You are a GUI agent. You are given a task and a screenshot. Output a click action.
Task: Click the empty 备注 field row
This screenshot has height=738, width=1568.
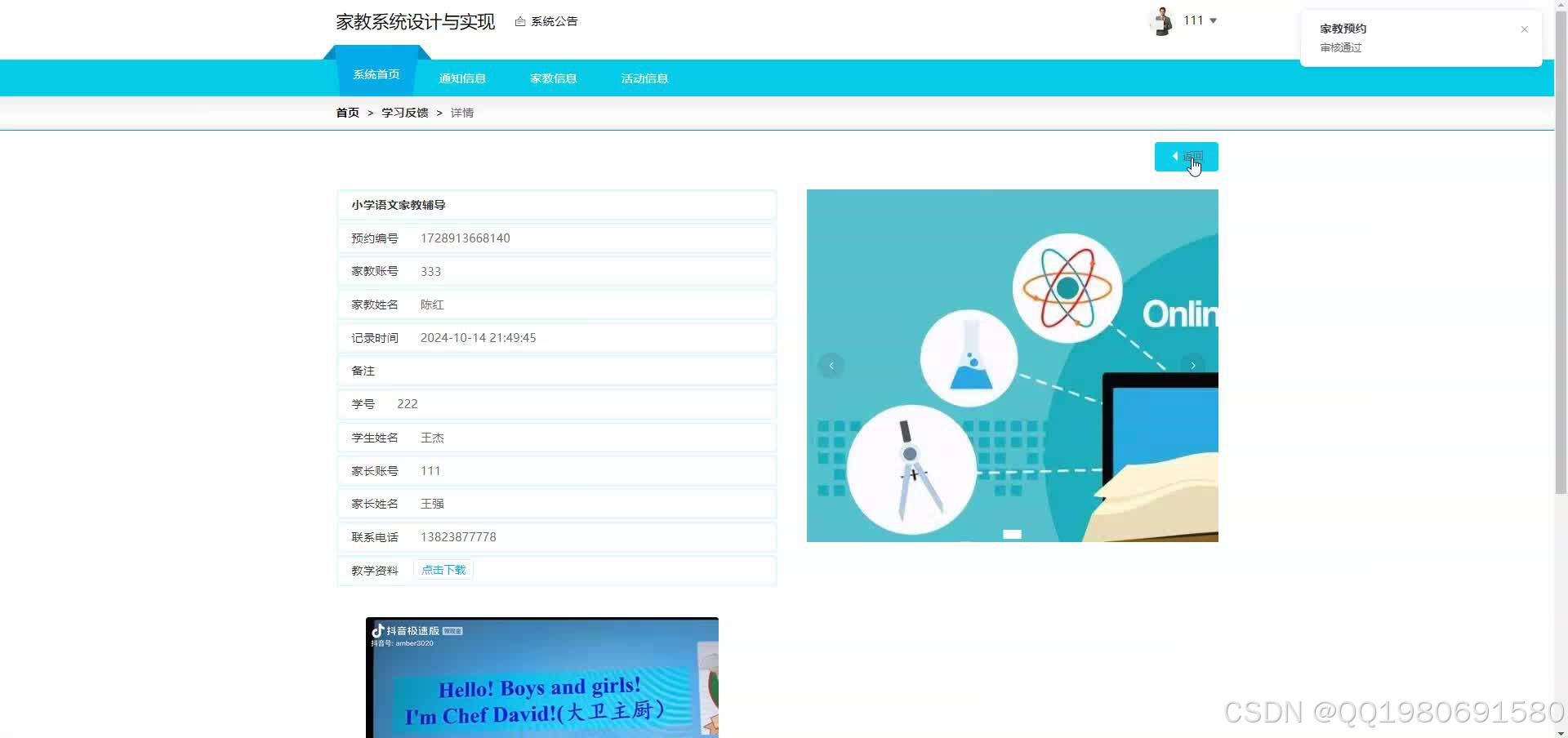[x=556, y=370]
